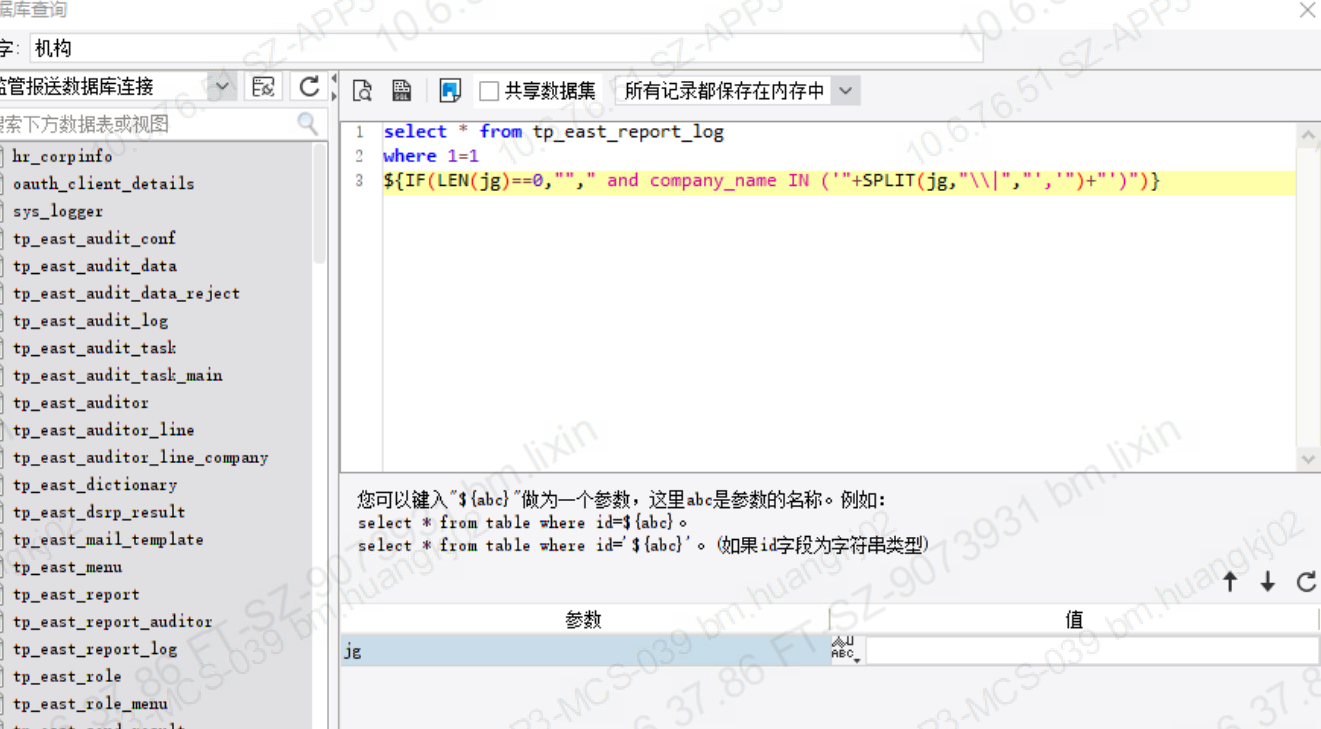Select the tp_east_auditor_line table

103,430
